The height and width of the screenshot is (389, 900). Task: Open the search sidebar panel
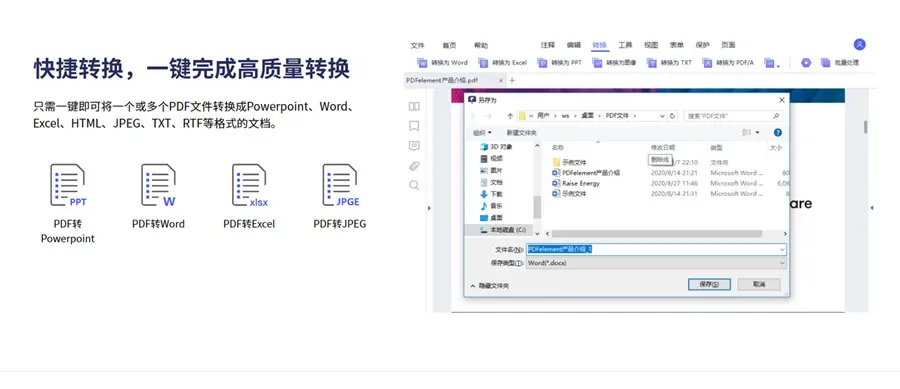(x=414, y=185)
